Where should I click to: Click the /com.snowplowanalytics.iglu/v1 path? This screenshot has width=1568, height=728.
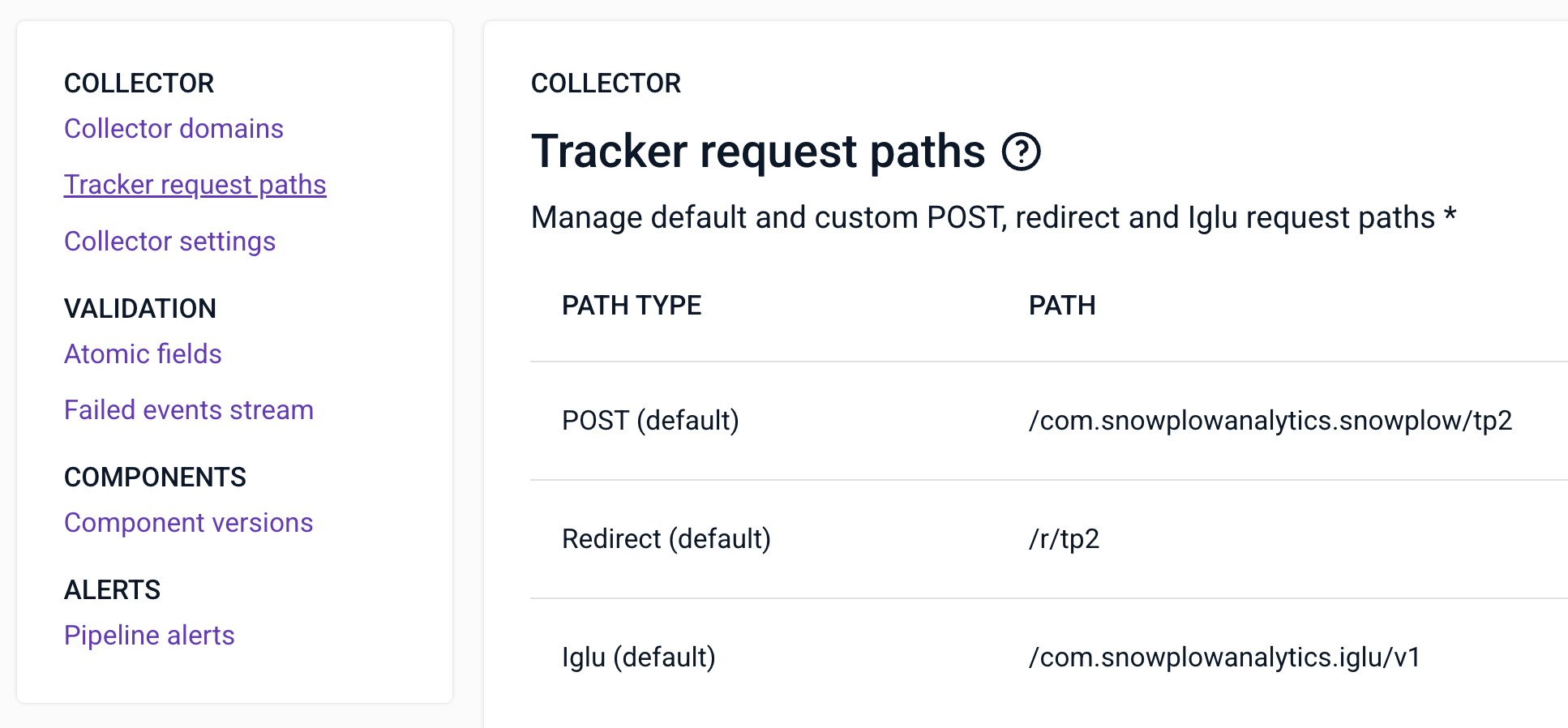click(1224, 657)
